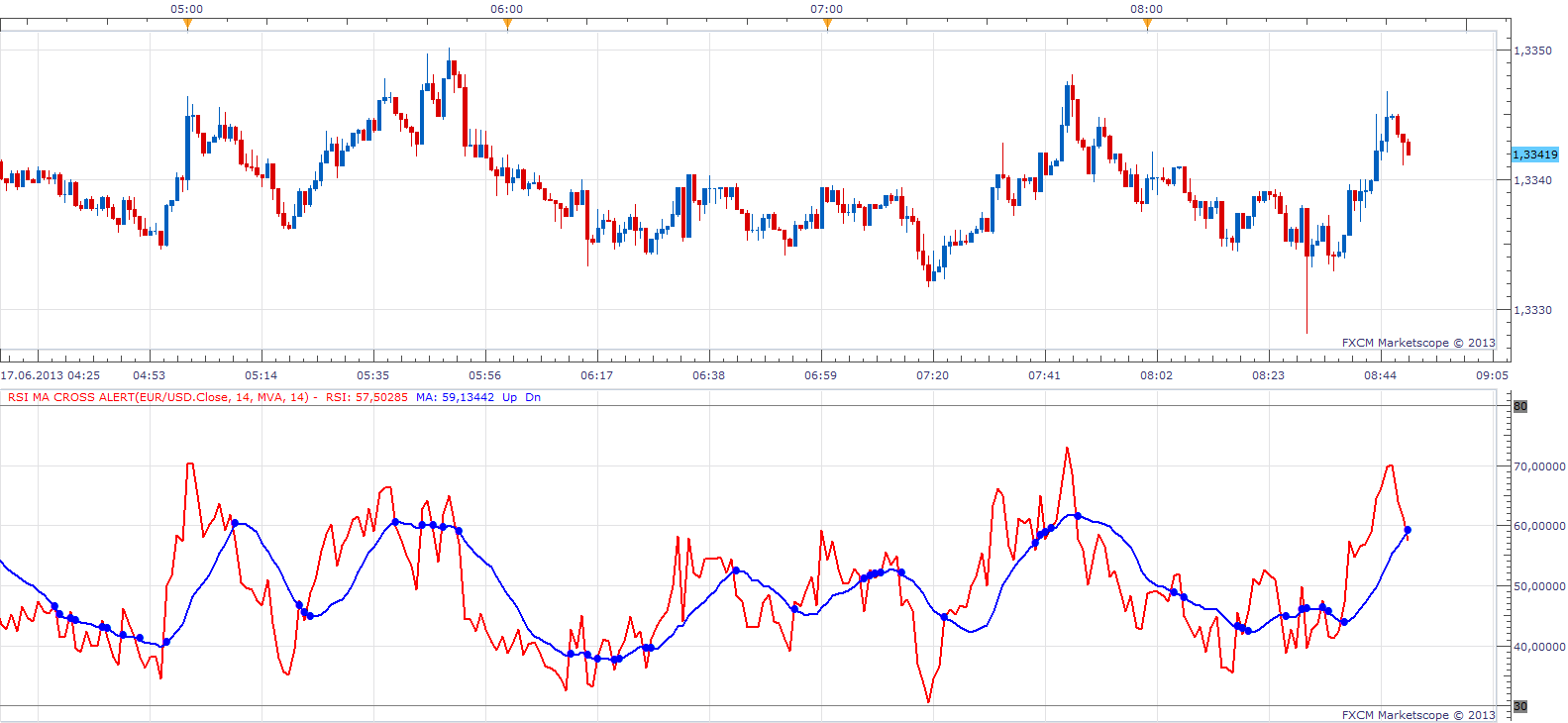Click the orange marker under 07:00
This screenshot has height=723, width=1568.
827,25
